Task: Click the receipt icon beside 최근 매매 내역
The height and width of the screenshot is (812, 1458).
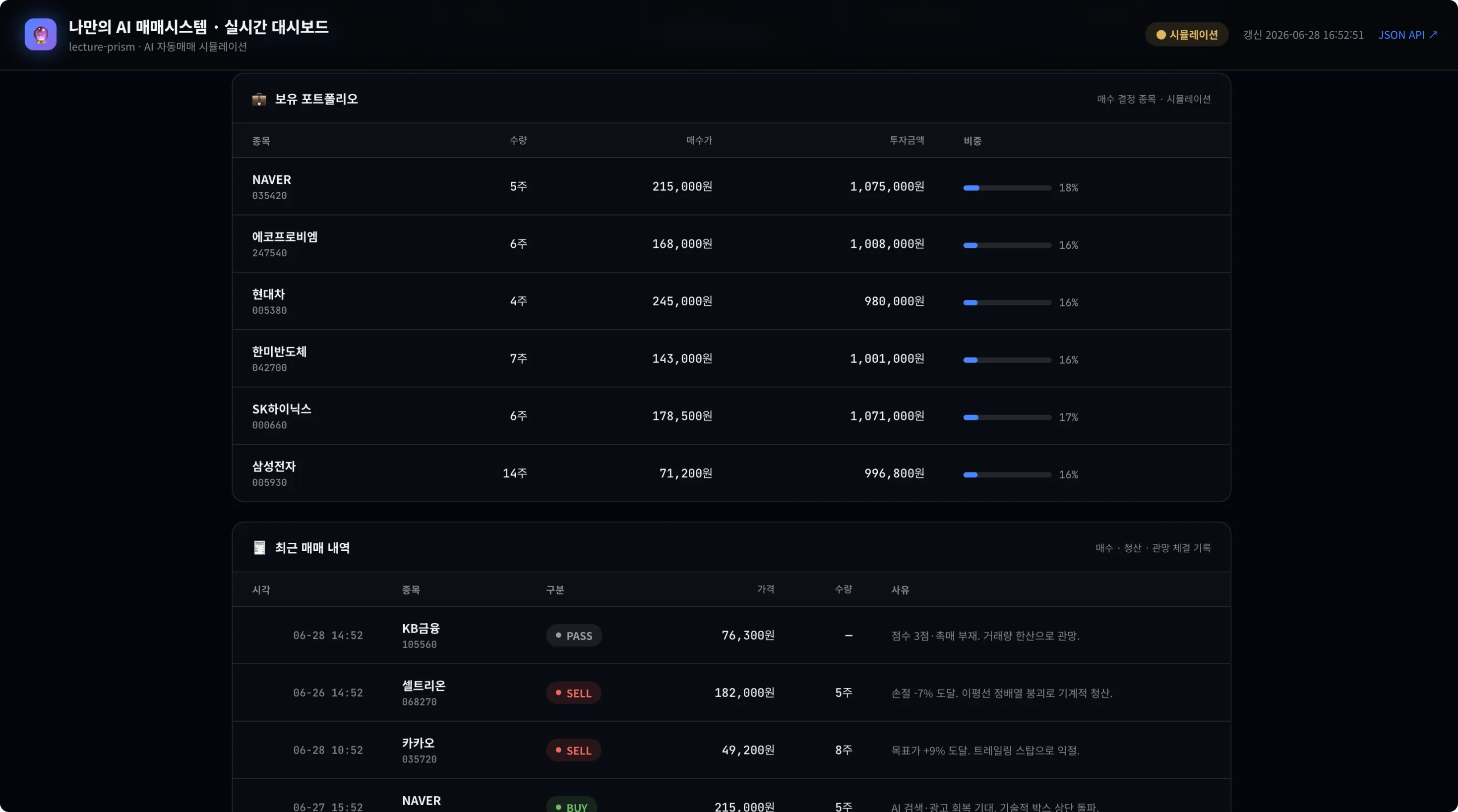Action: pos(259,548)
